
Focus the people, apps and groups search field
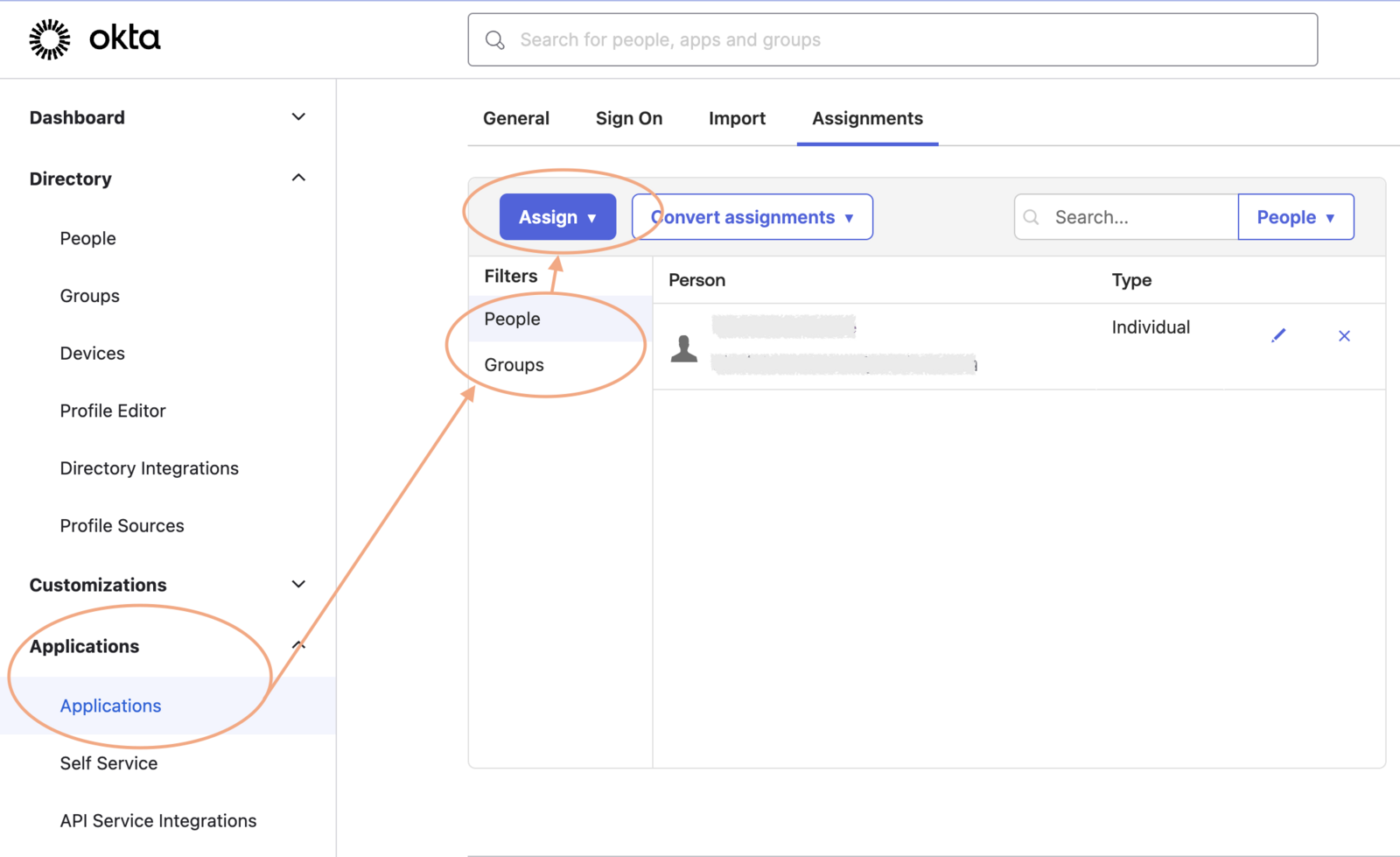tap(892, 39)
